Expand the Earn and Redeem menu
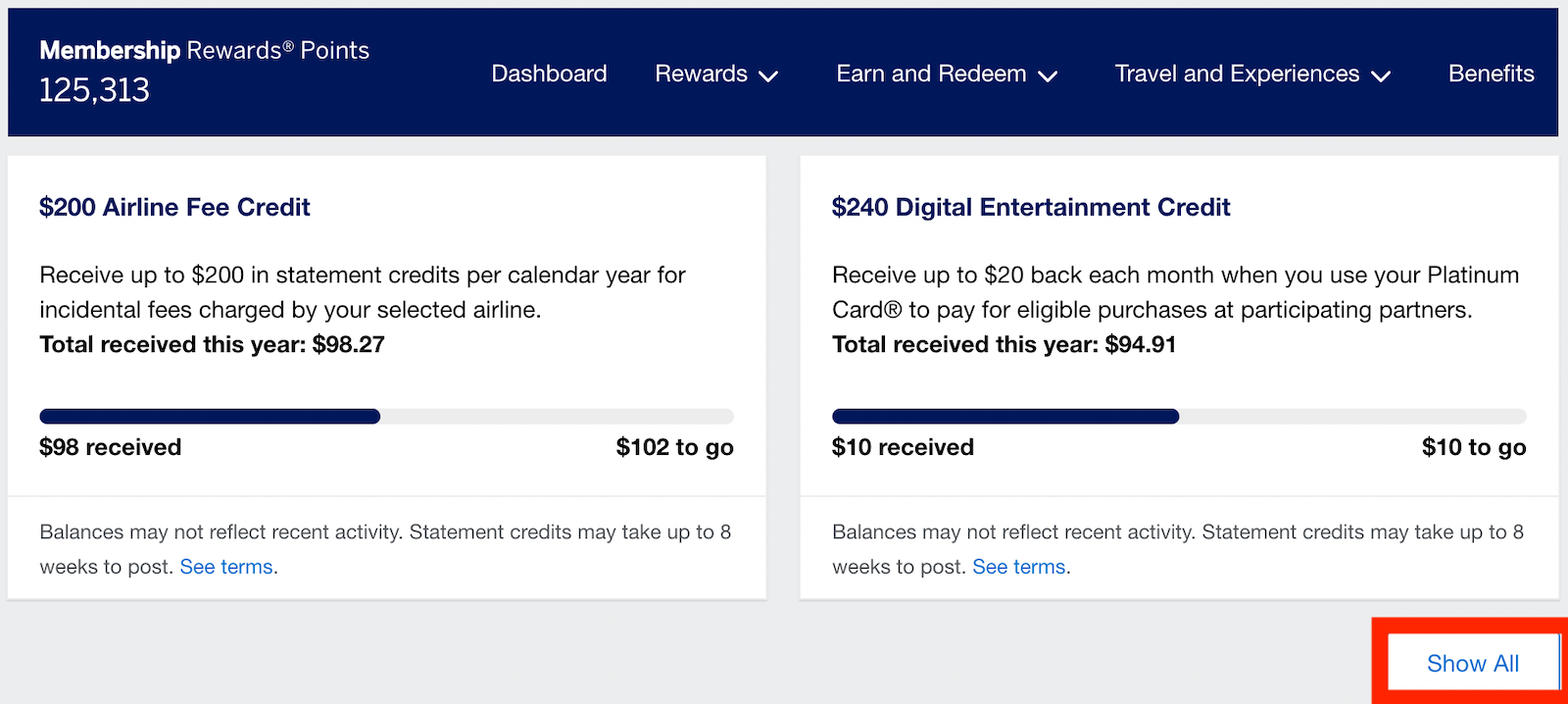The width and height of the screenshot is (1568, 704). [931, 74]
